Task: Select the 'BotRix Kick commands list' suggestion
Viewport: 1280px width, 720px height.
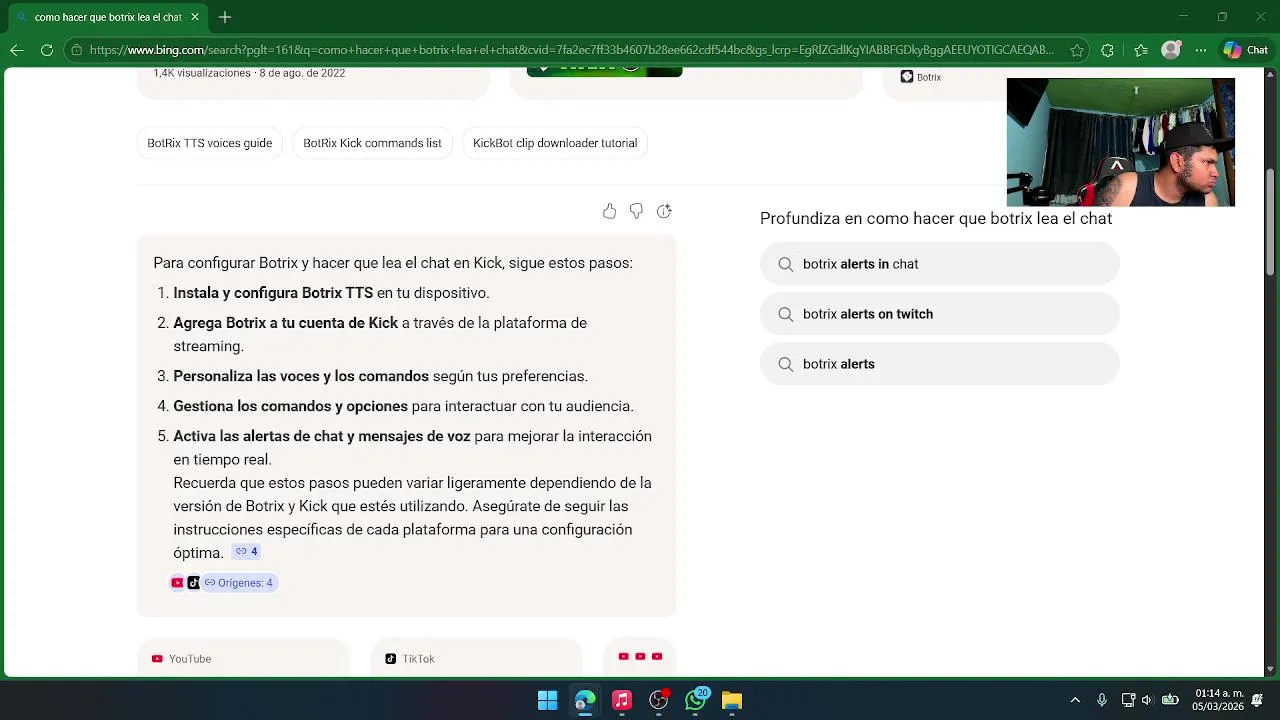Action: coord(372,143)
